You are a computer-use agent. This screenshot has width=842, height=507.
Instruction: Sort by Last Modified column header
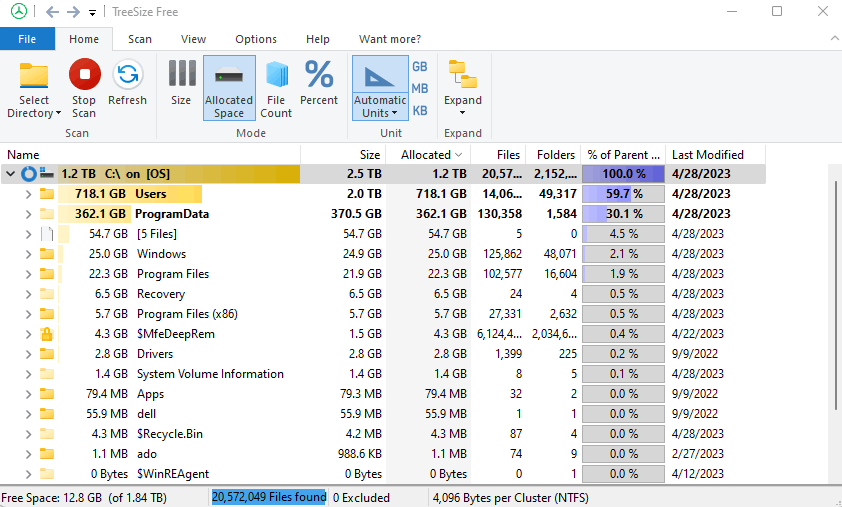[716, 155]
